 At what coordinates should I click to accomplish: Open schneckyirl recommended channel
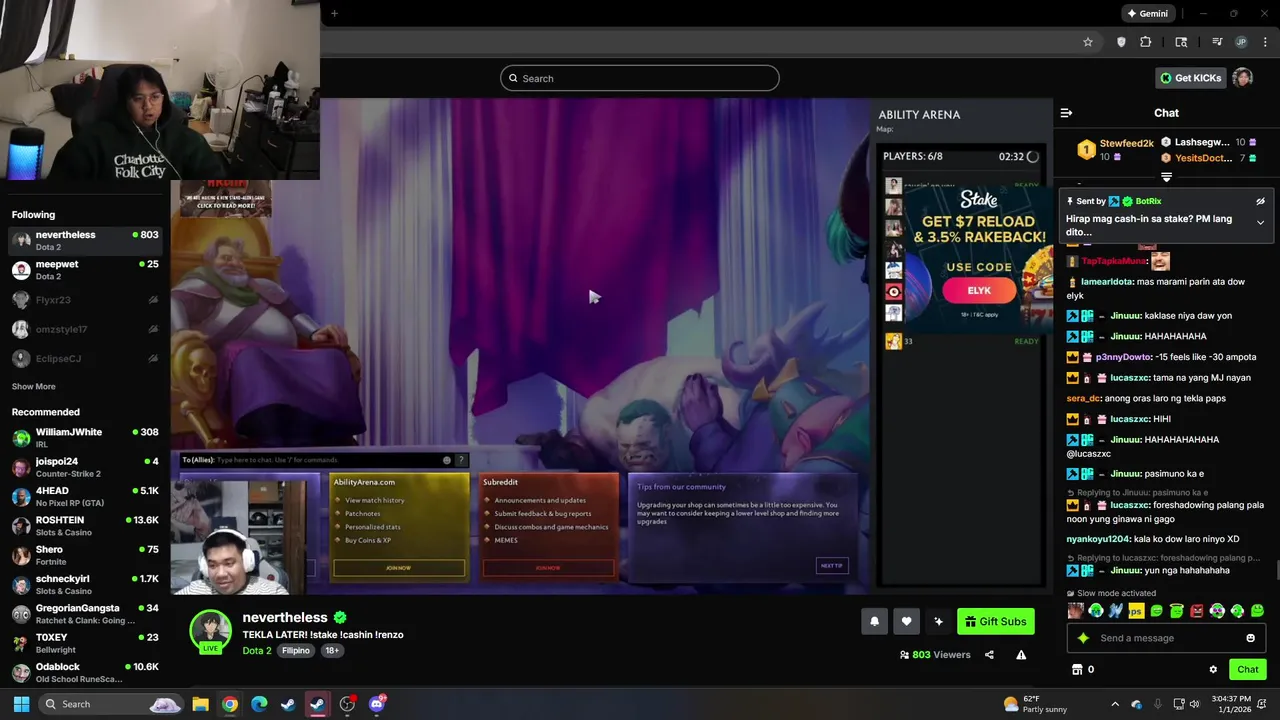point(85,584)
